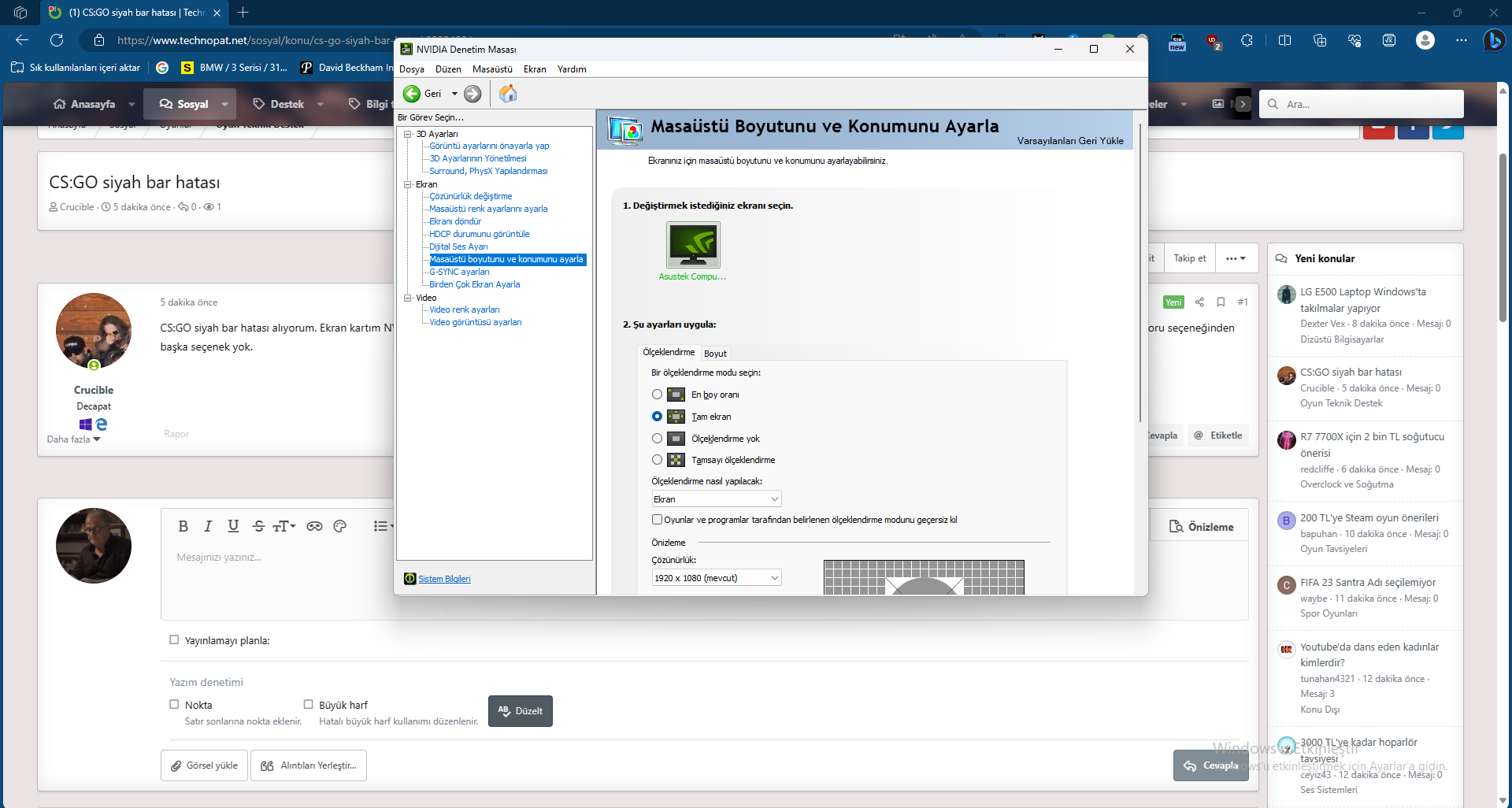Select the Asustek Computer display thumbnail

[x=693, y=245]
